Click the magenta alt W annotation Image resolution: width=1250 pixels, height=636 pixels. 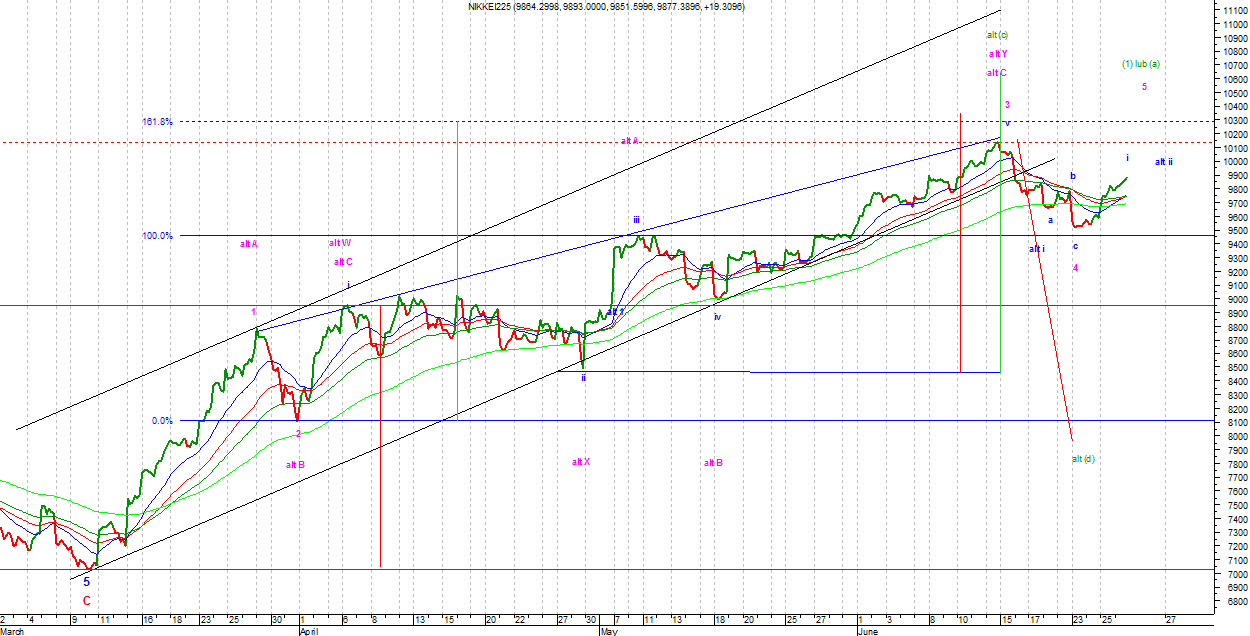339,243
